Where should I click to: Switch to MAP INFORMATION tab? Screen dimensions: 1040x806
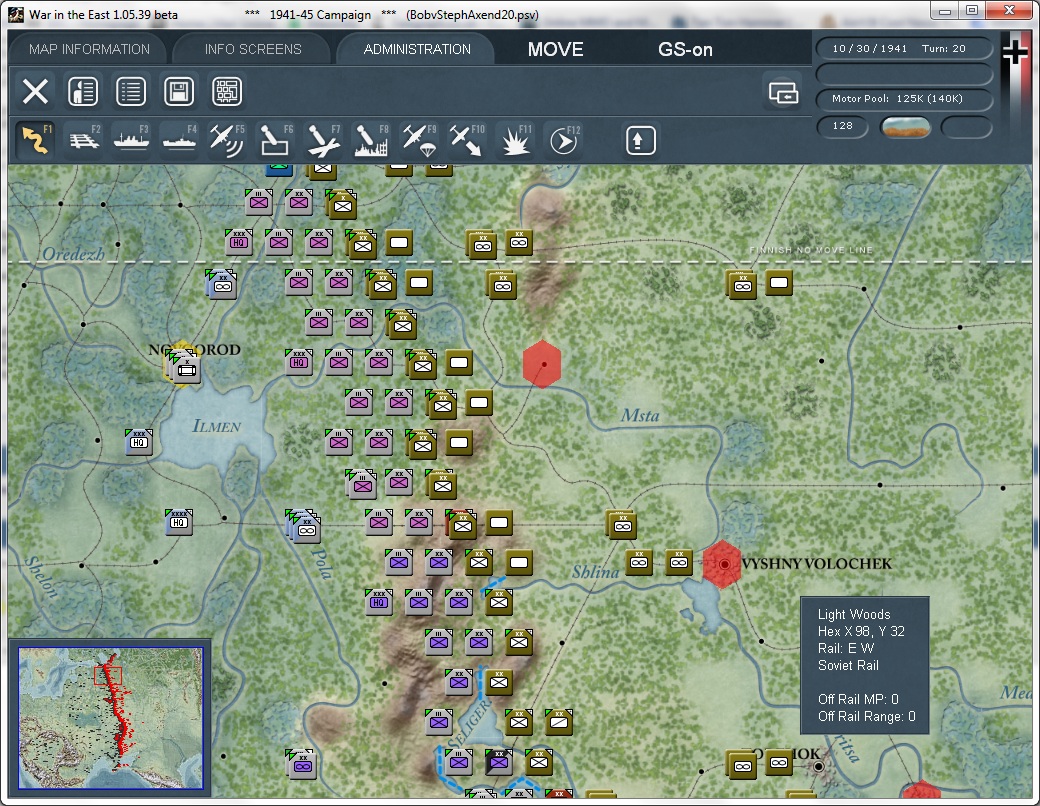[89, 49]
